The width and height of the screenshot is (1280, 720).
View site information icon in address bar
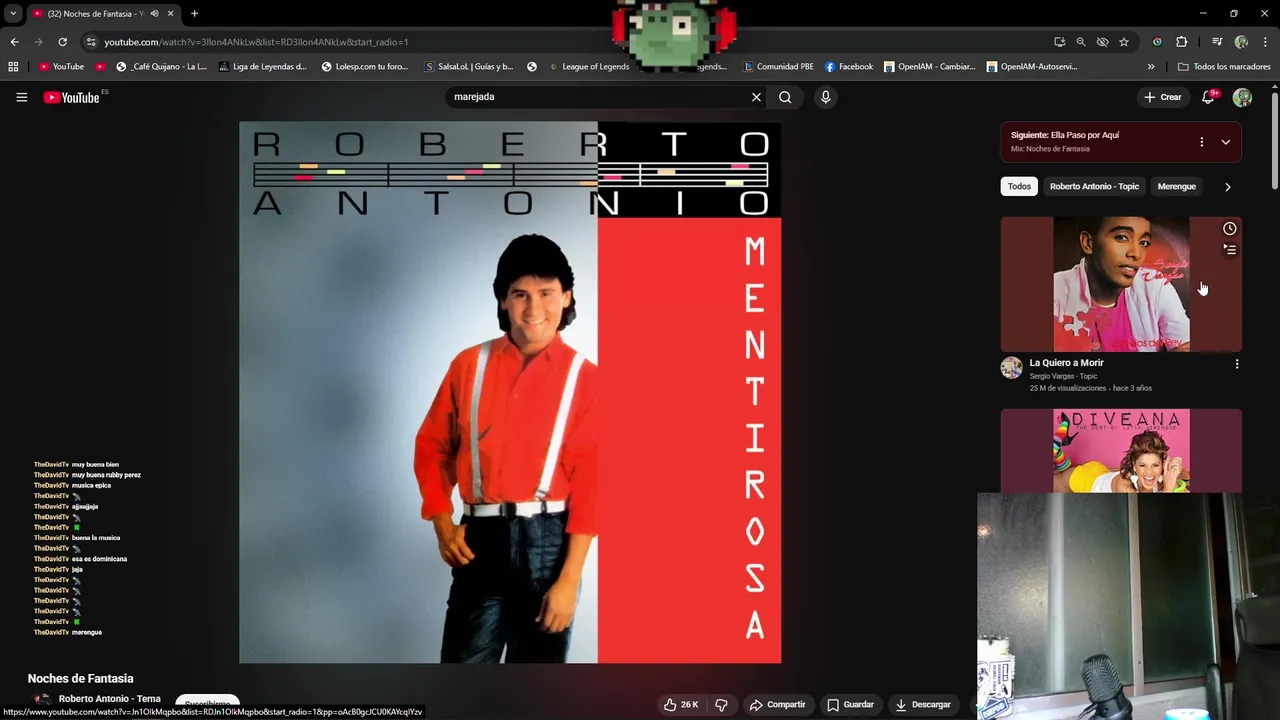[91, 42]
